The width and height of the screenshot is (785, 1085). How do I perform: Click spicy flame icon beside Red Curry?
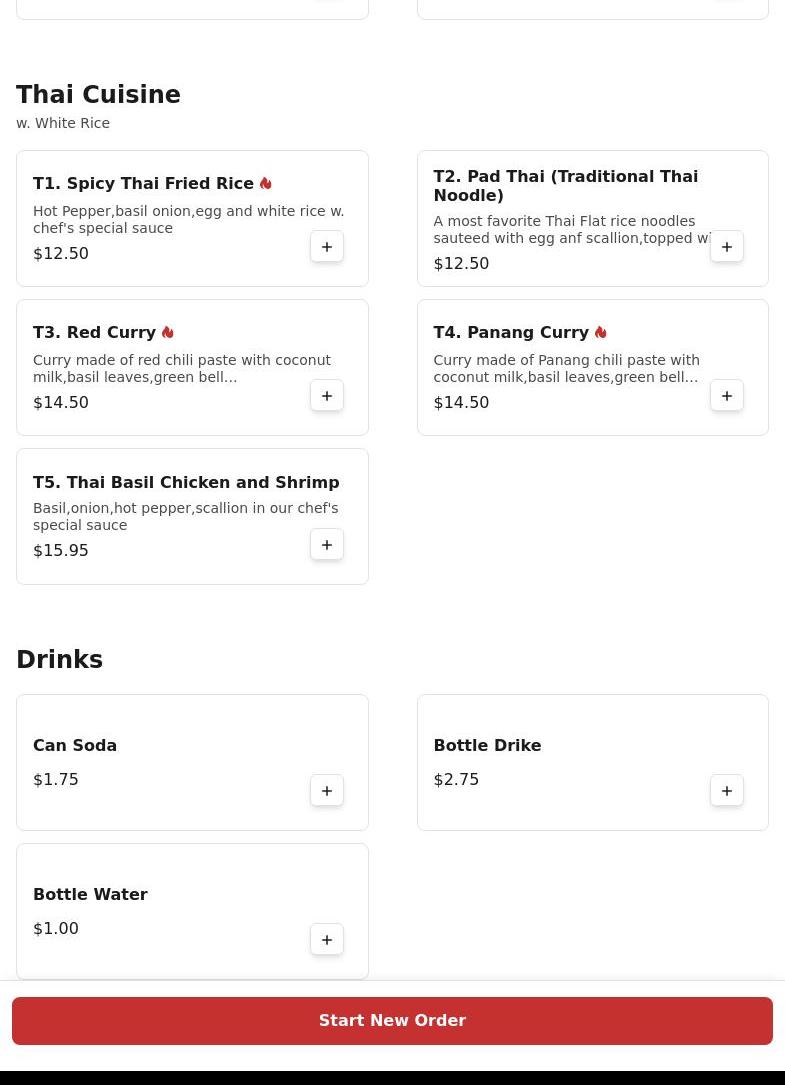pos(167,332)
